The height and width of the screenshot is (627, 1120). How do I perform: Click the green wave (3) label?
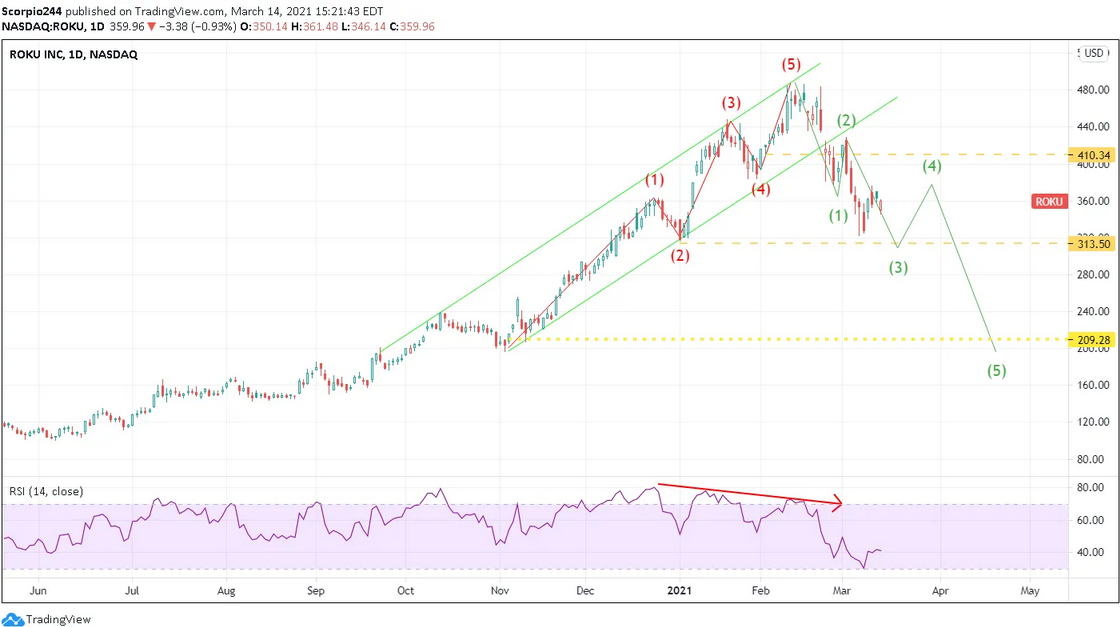click(x=899, y=267)
